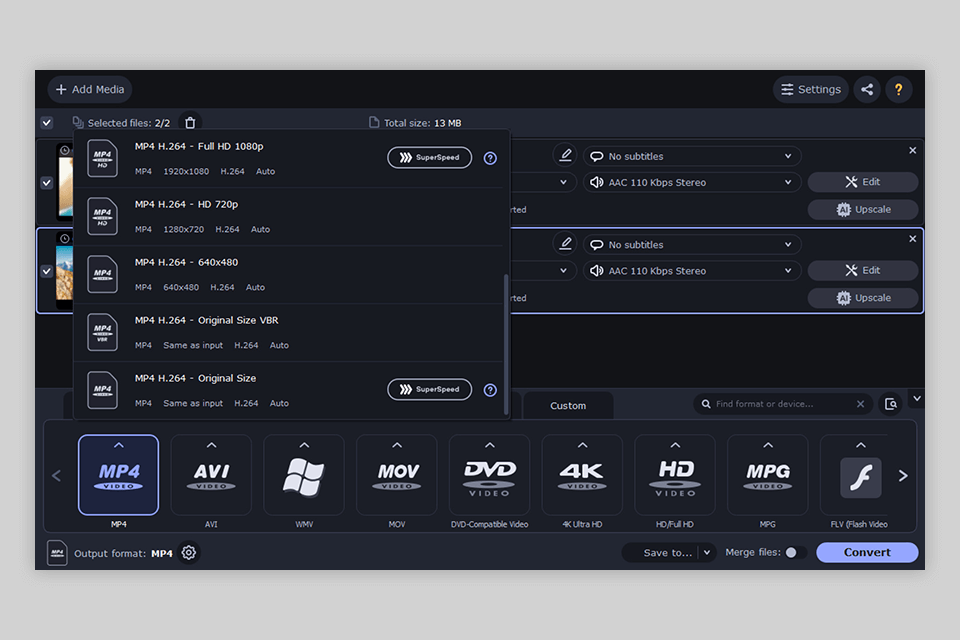
Task: Click the Convert button
Action: click(x=866, y=552)
